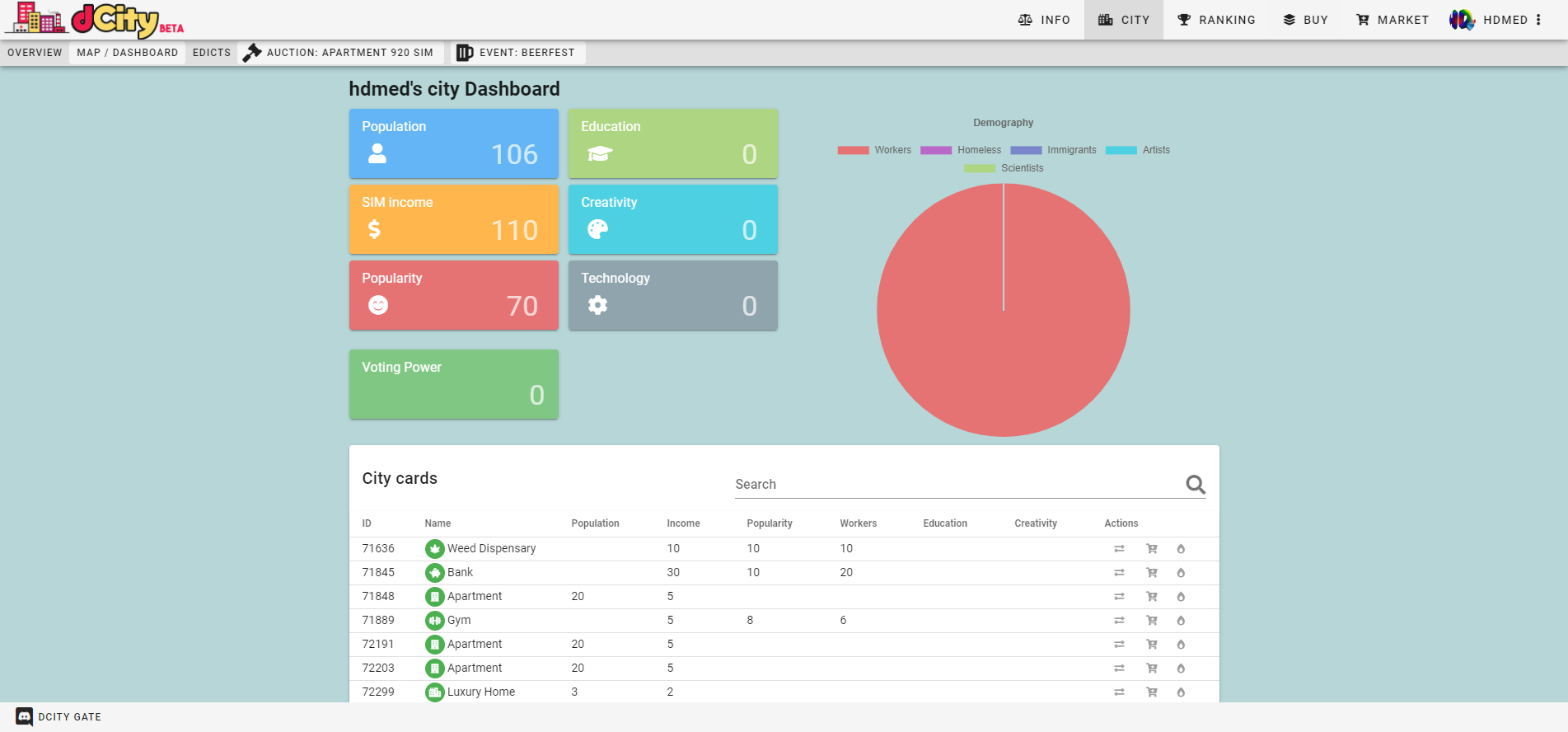
Task: Click the sell cart icon for Apartment 71848
Action: pos(1152,597)
